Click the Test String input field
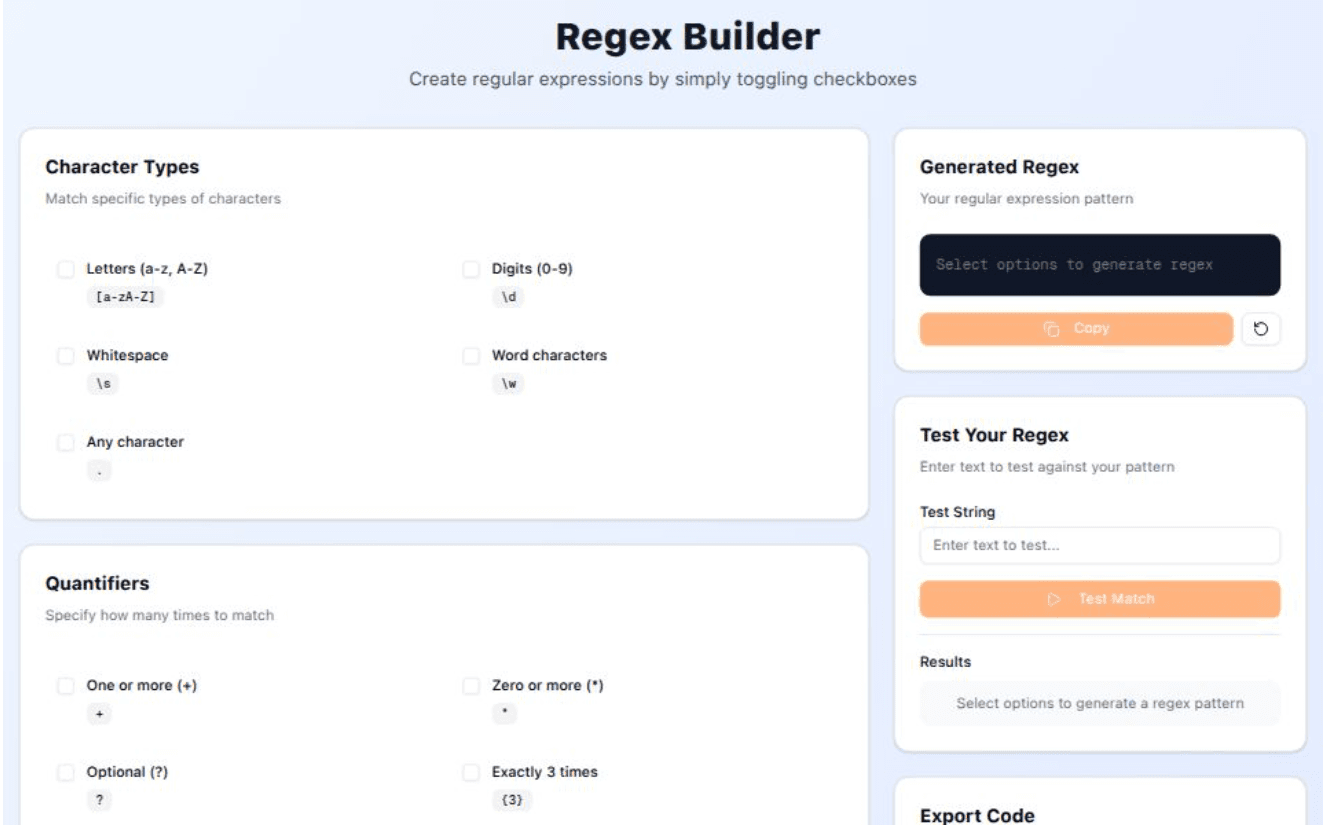The image size is (1326, 825). [1099, 545]
